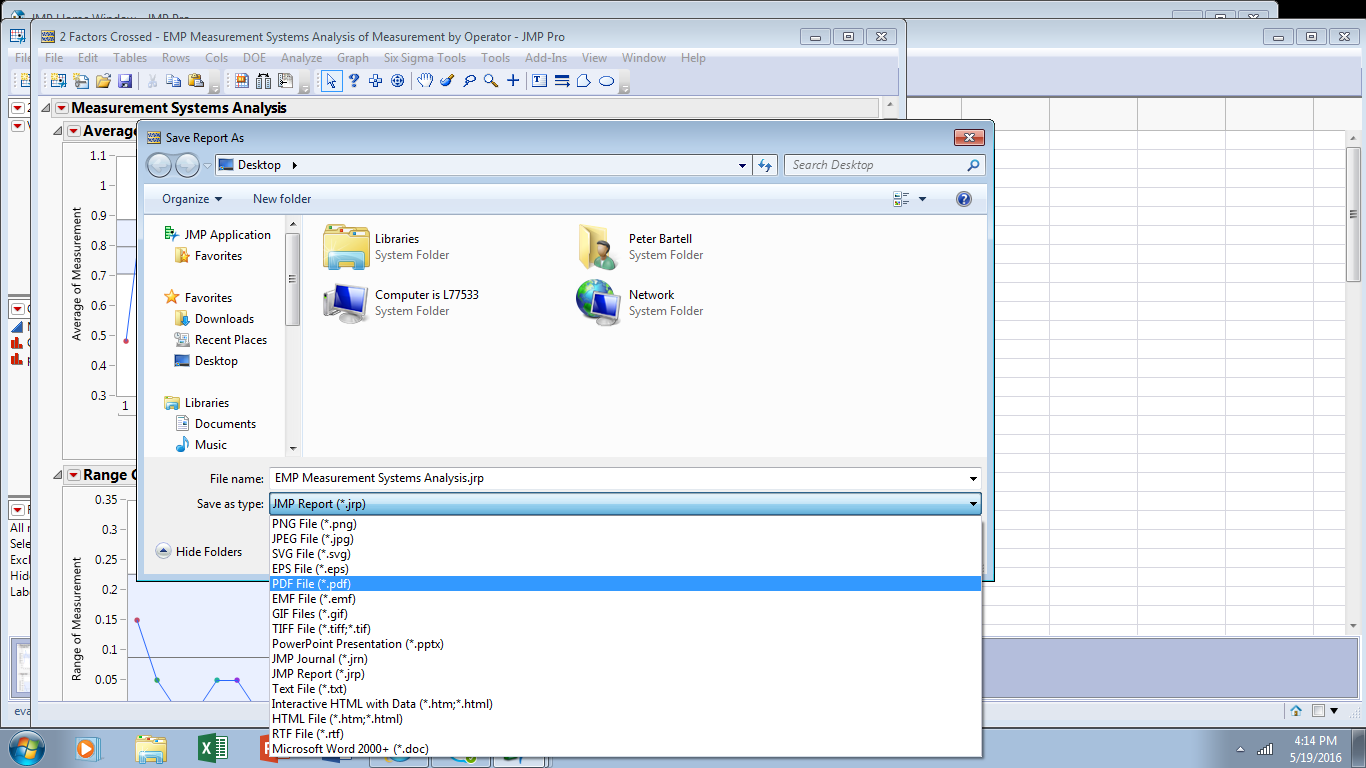Select the Magnifier zoom tool
The image size is (1366, 768).
click(490, 81)
